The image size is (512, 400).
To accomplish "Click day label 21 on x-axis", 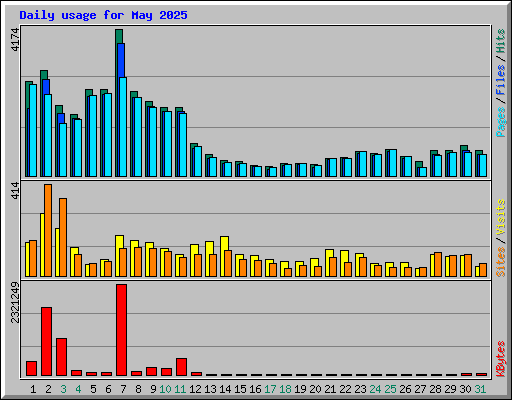I will [330, 389].
